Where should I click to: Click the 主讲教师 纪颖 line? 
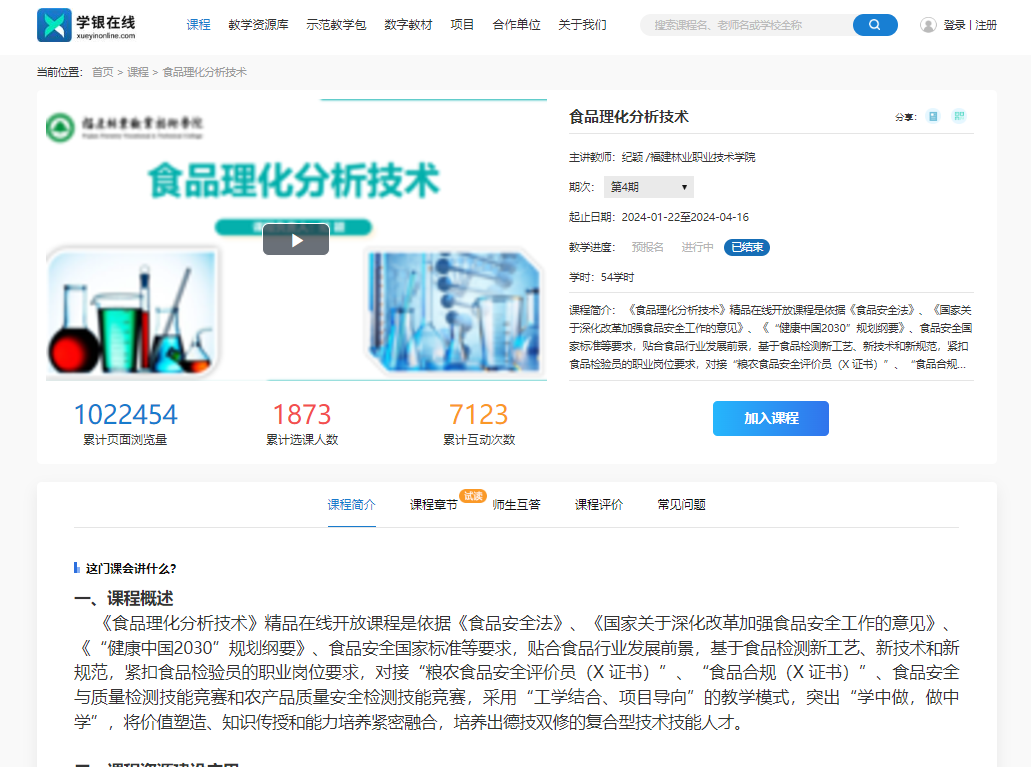[x=662, y=157]
